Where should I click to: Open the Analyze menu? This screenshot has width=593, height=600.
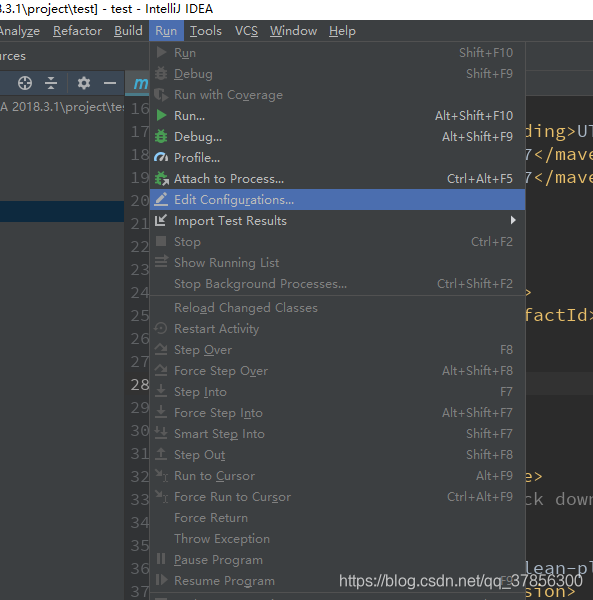[19, 31]
